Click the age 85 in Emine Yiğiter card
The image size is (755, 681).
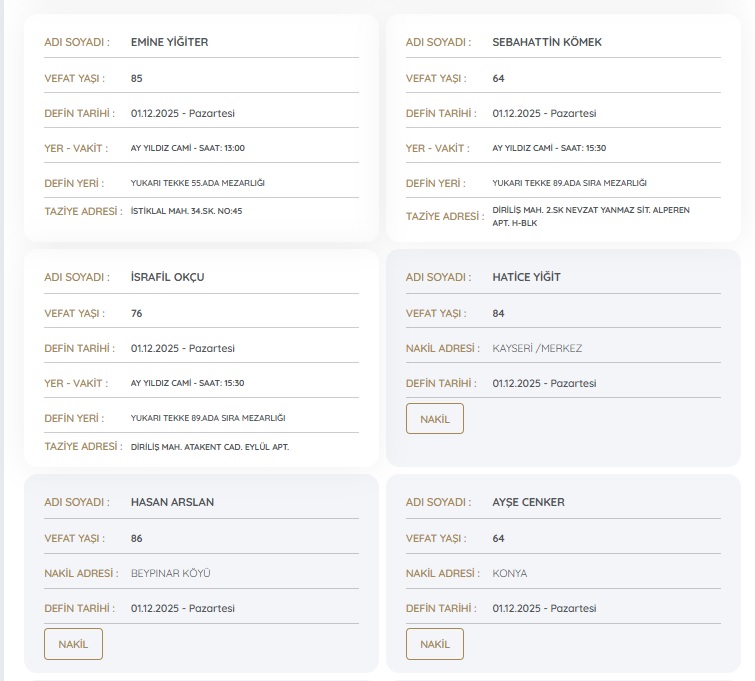[x=137, y=77]
